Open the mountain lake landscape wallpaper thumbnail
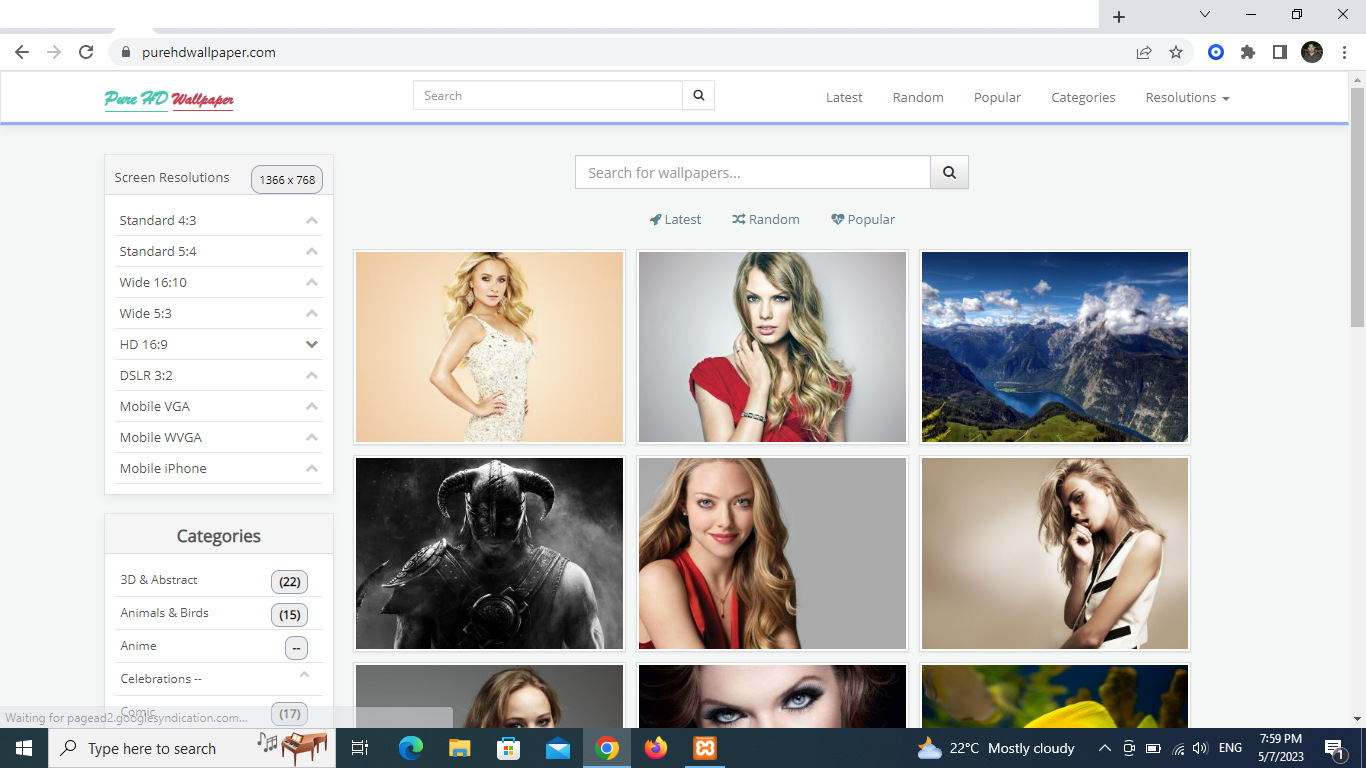 (x=1055, y=346)
